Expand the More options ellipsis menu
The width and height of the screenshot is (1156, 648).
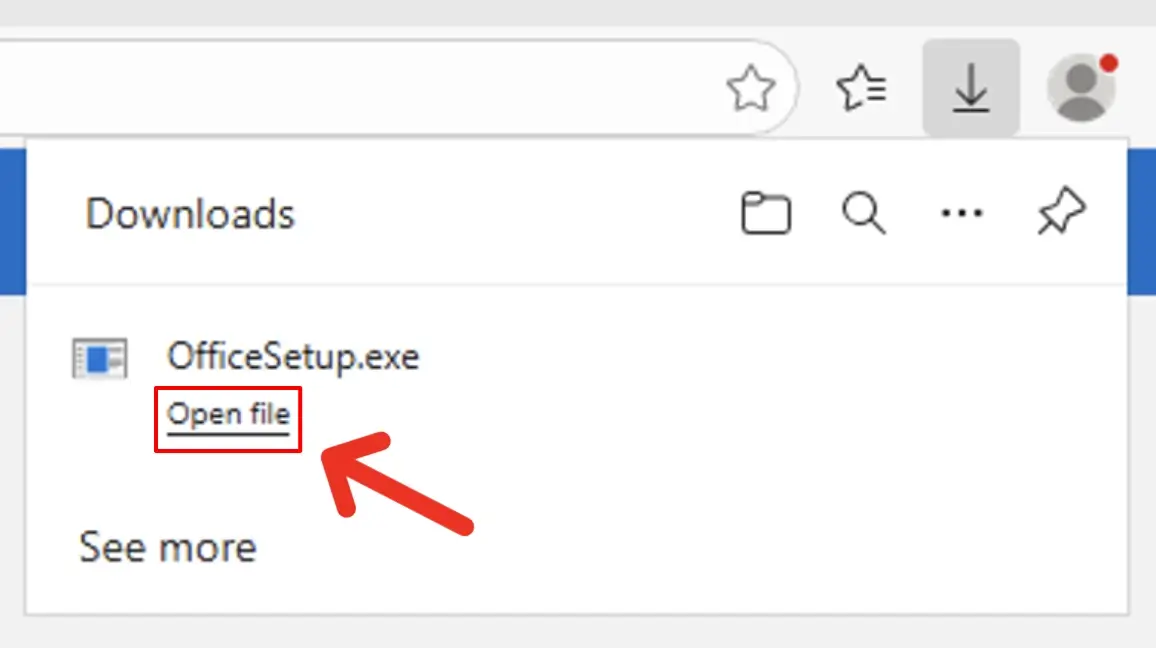(x=962, y=214)
